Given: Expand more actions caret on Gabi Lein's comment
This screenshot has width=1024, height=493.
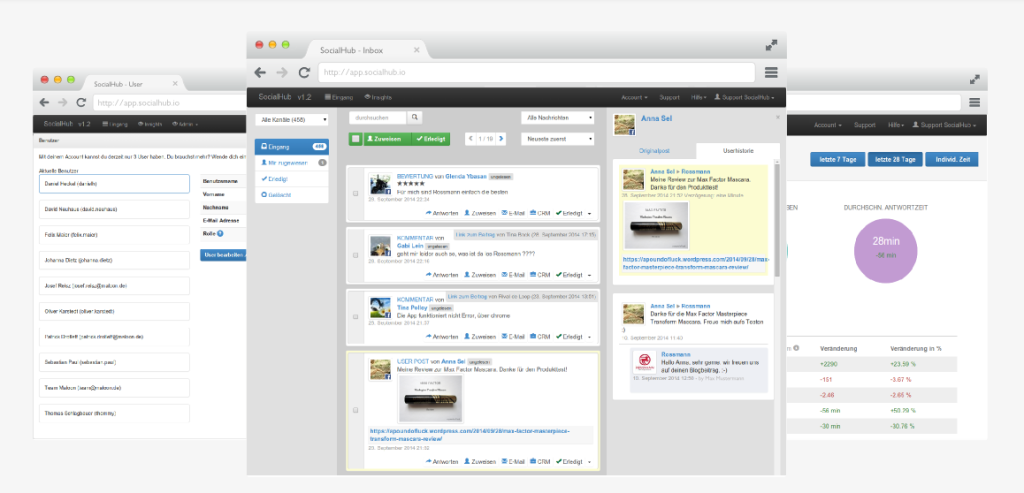Looking at the screenshot, I should pos(589,276).
